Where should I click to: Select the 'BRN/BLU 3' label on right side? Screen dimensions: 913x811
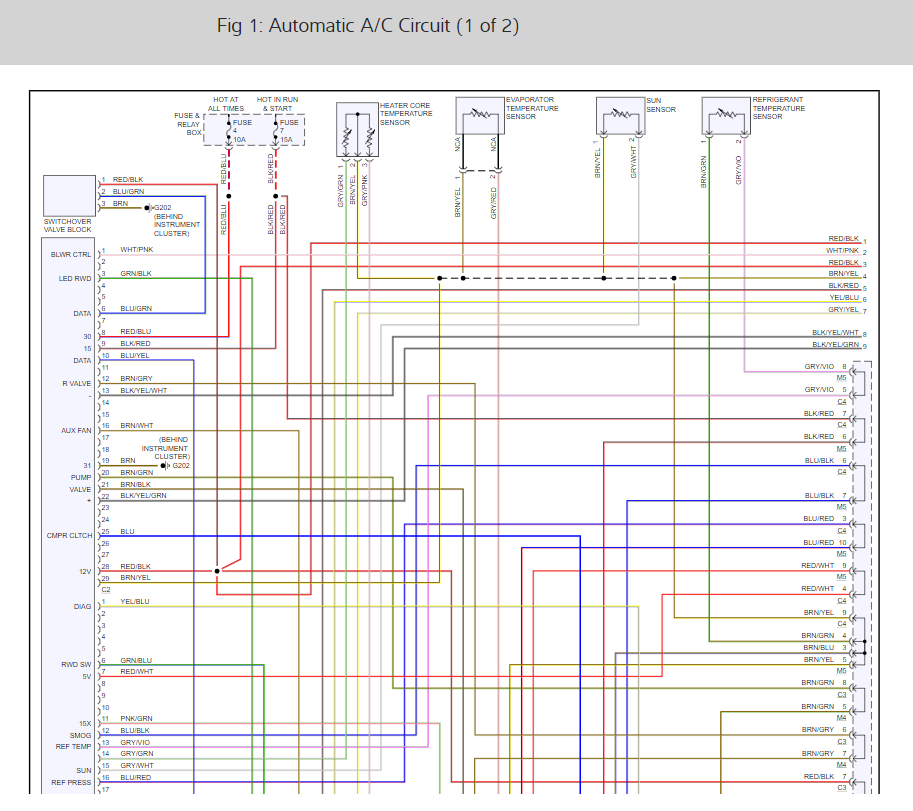824,647
